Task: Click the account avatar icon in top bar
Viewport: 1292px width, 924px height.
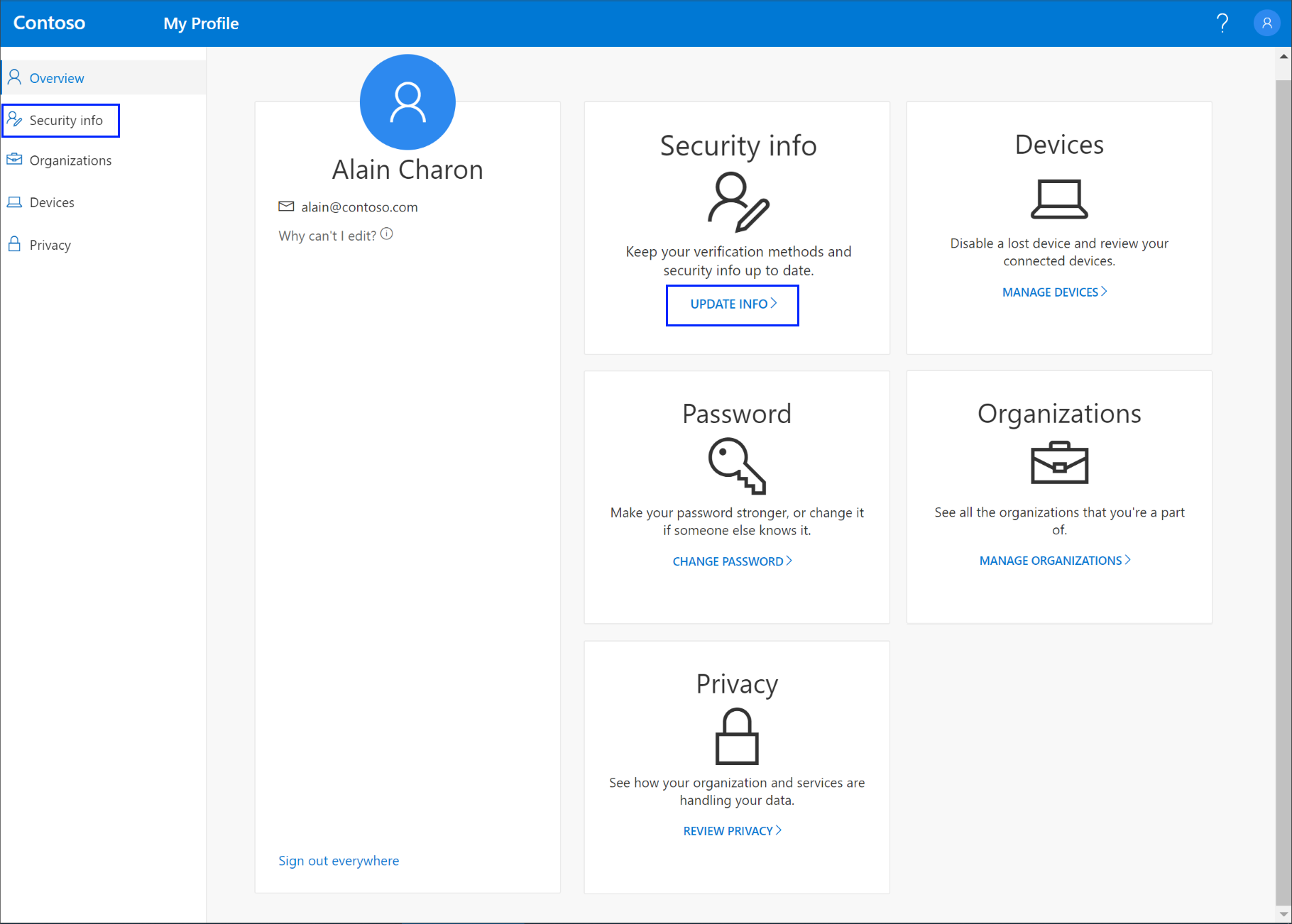Action: [x=1266, y=23]
